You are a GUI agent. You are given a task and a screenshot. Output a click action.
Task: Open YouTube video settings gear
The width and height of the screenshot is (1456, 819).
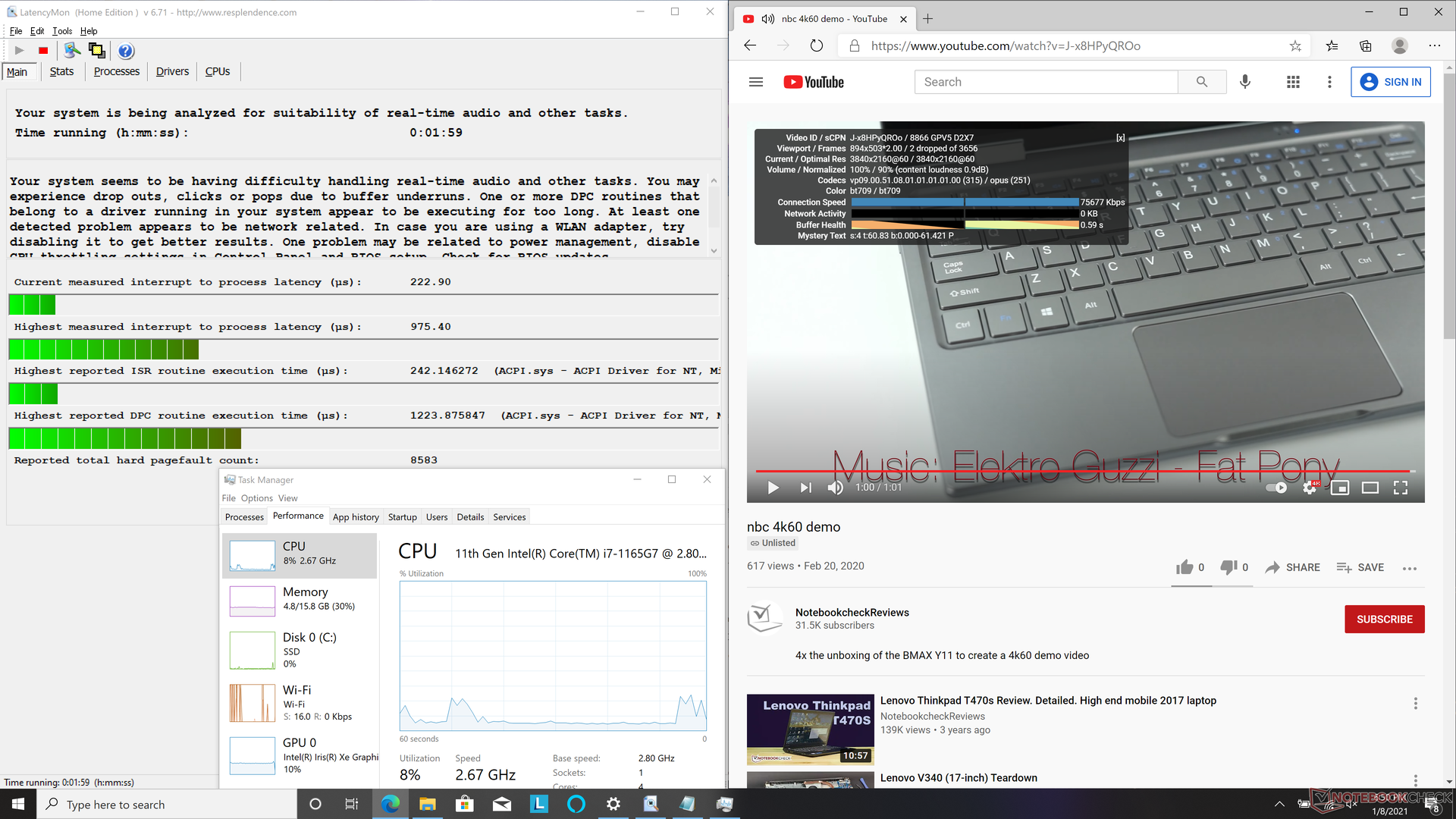1310,488
